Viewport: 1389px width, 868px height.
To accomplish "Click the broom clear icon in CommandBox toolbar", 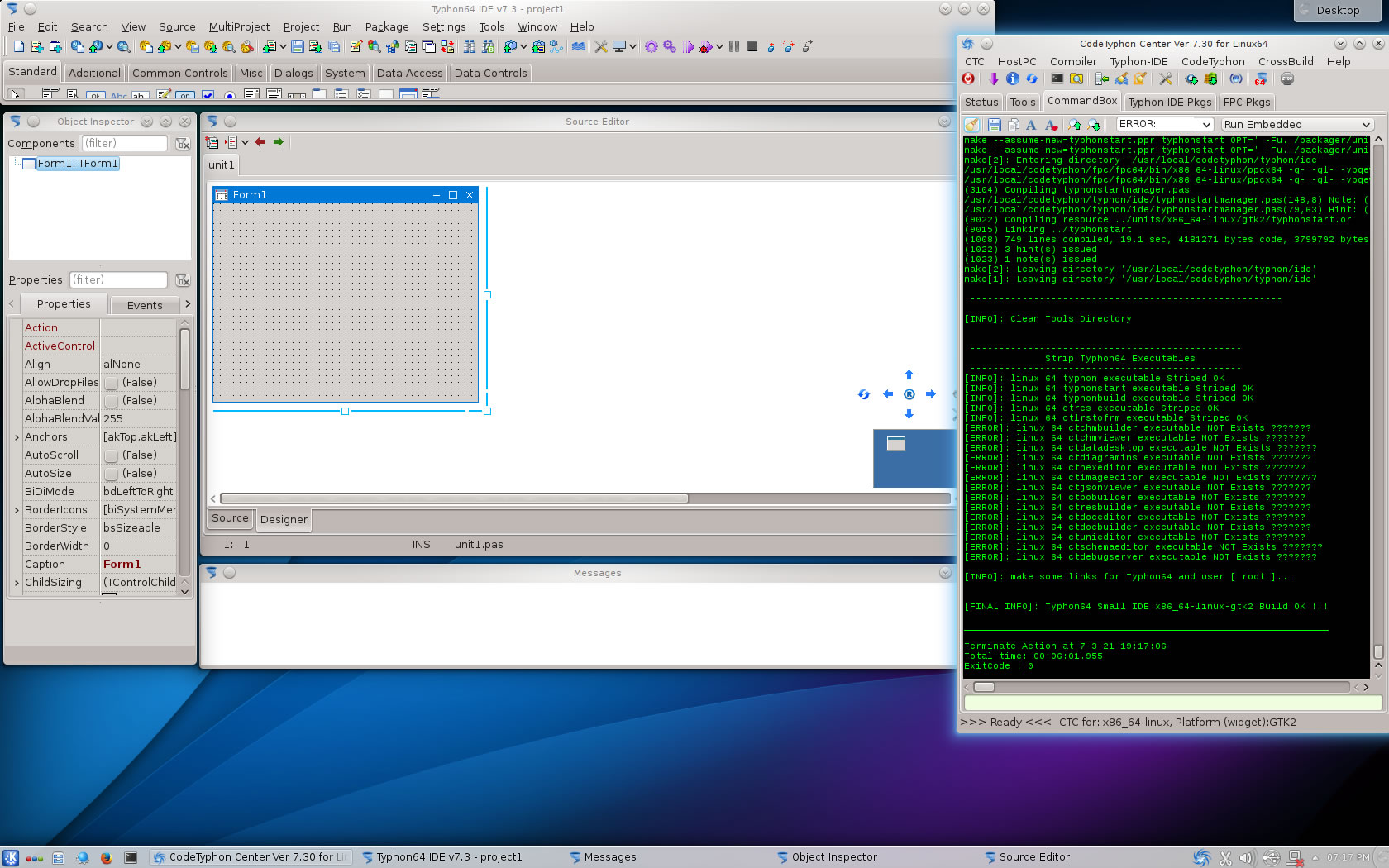I will tap(971, 125).
